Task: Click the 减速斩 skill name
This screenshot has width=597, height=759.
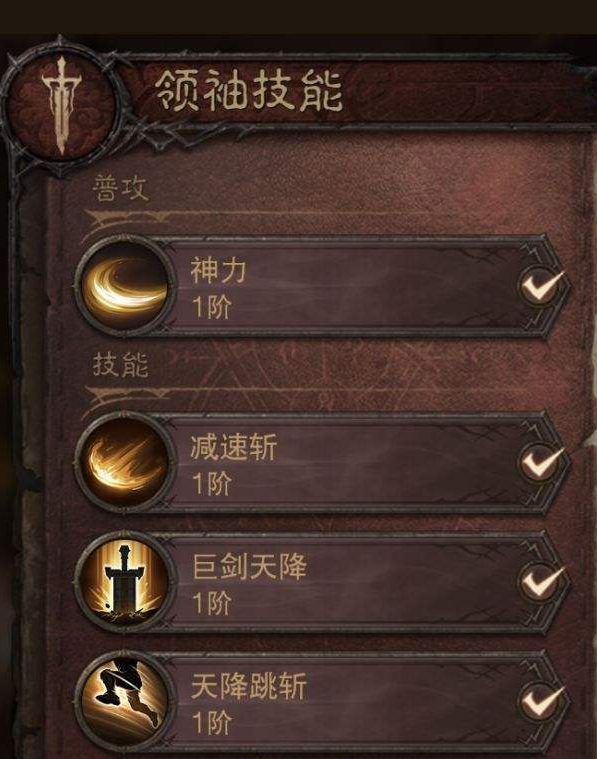Action: [x=233, y=446]
